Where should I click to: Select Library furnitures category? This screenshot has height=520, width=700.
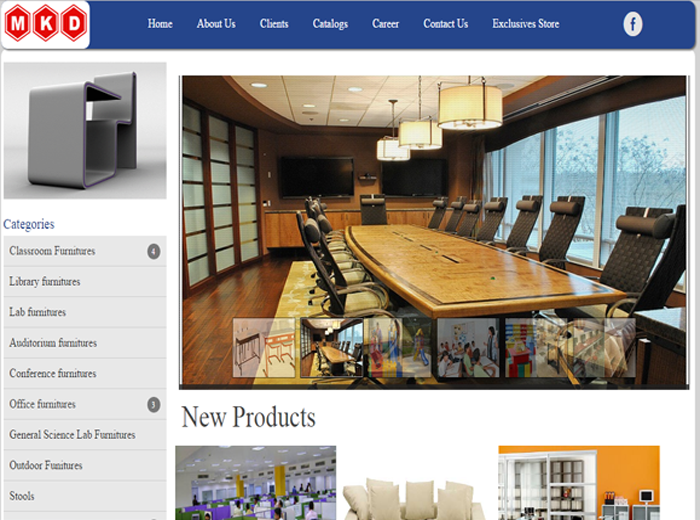click(x=45, y=282)
